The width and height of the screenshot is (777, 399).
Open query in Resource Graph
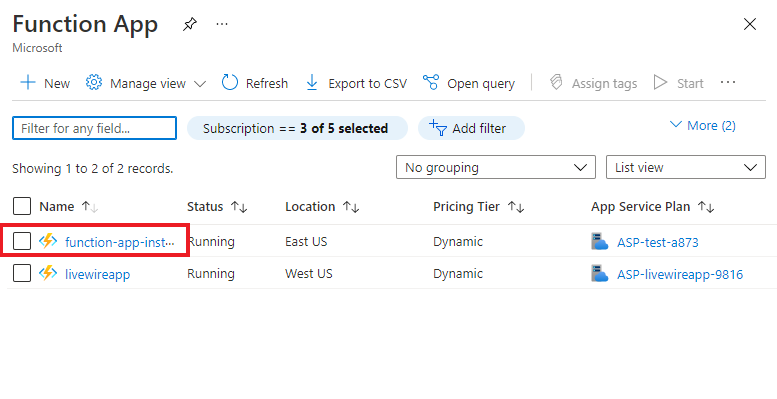coord(469,83)
